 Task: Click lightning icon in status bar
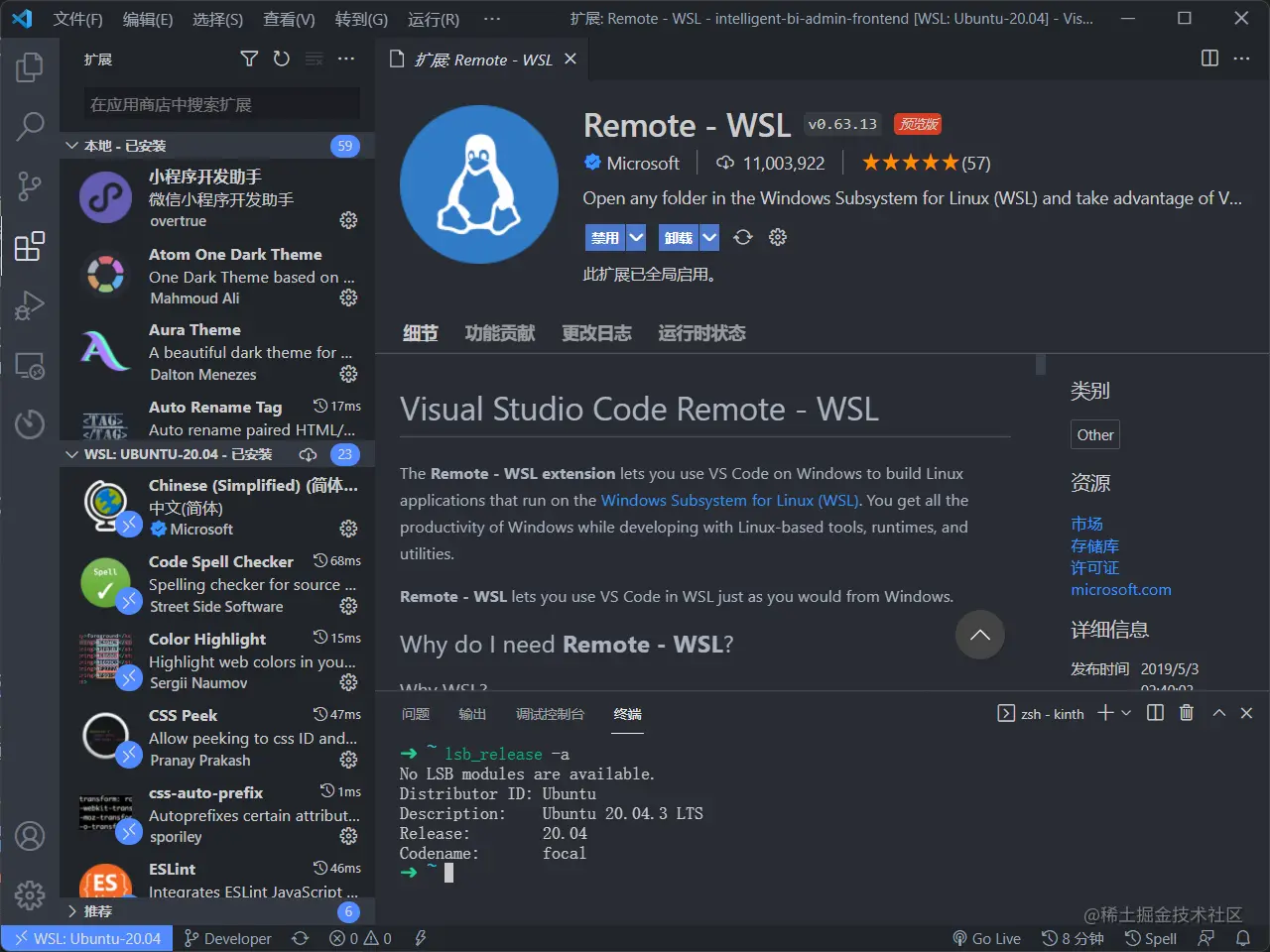(x=421, y=938)
